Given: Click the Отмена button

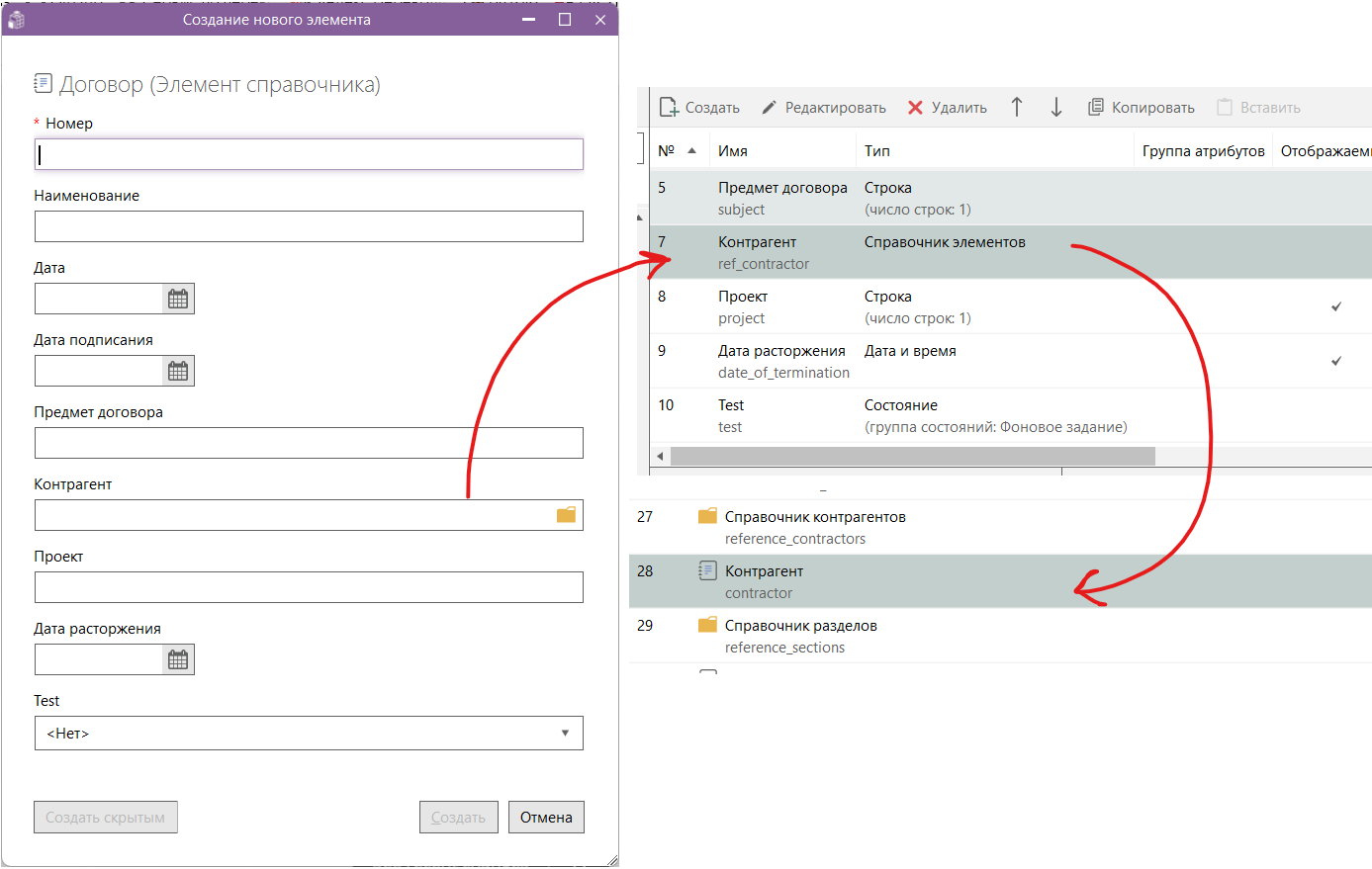Looking at the screenshot, I should 546,818.
